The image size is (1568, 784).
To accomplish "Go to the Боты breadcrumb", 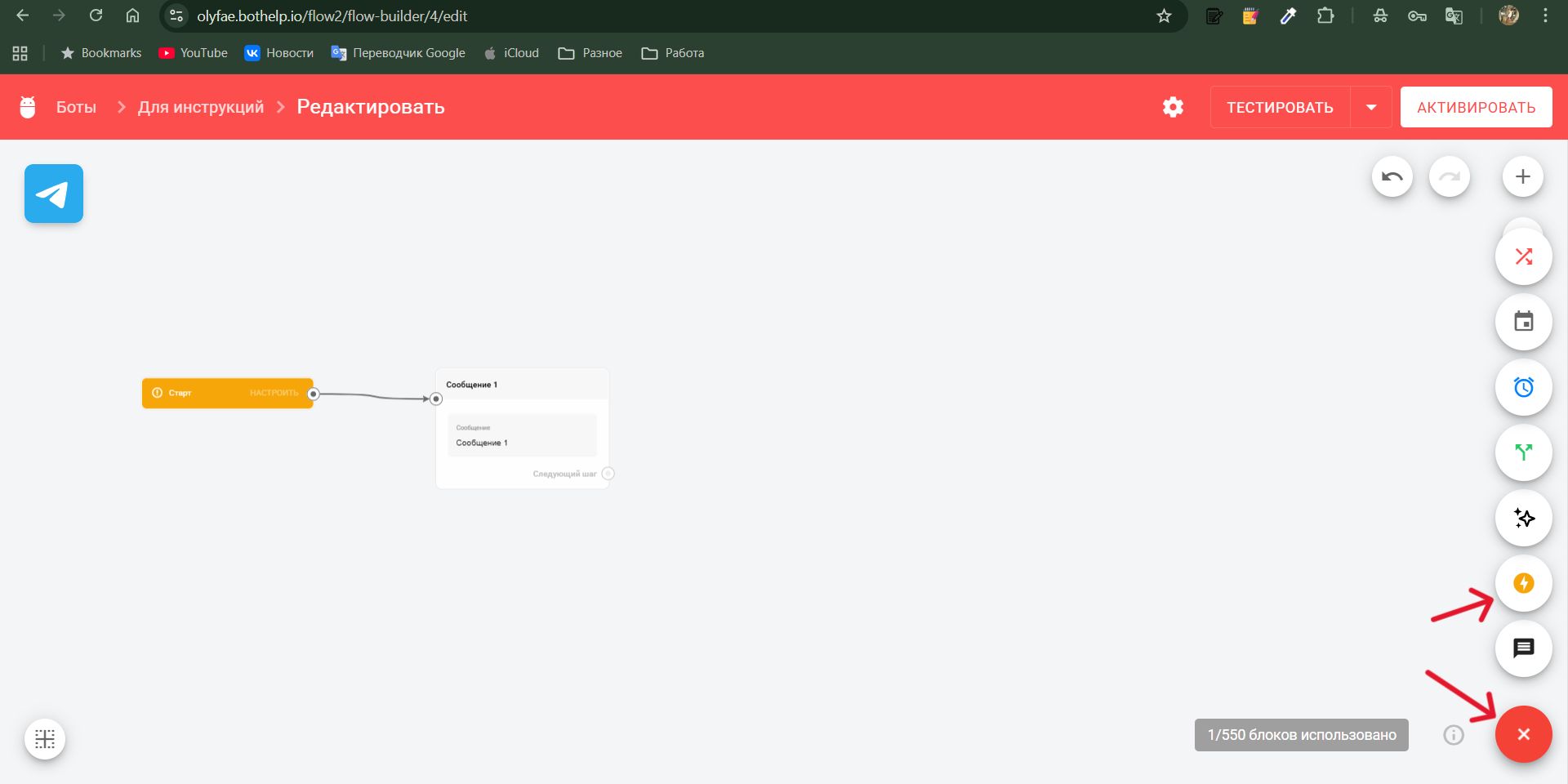I will [76, 107].
